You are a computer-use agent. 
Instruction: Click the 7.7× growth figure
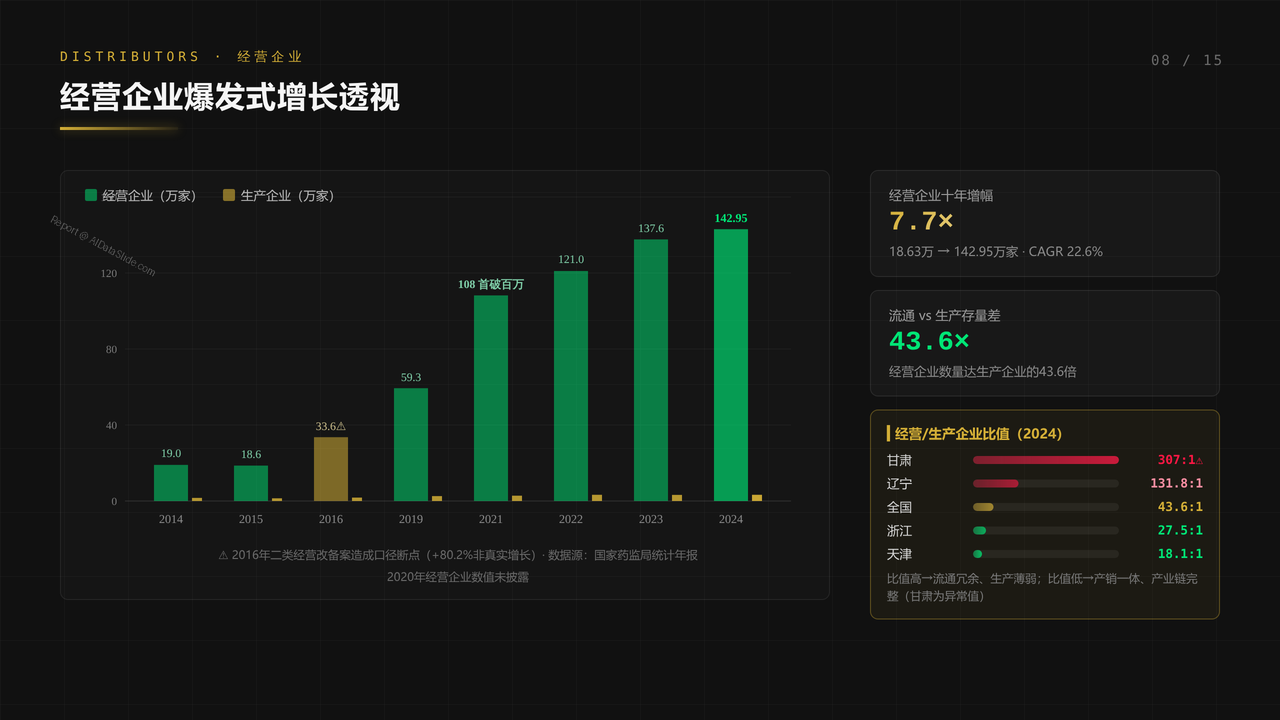point(922,221)
